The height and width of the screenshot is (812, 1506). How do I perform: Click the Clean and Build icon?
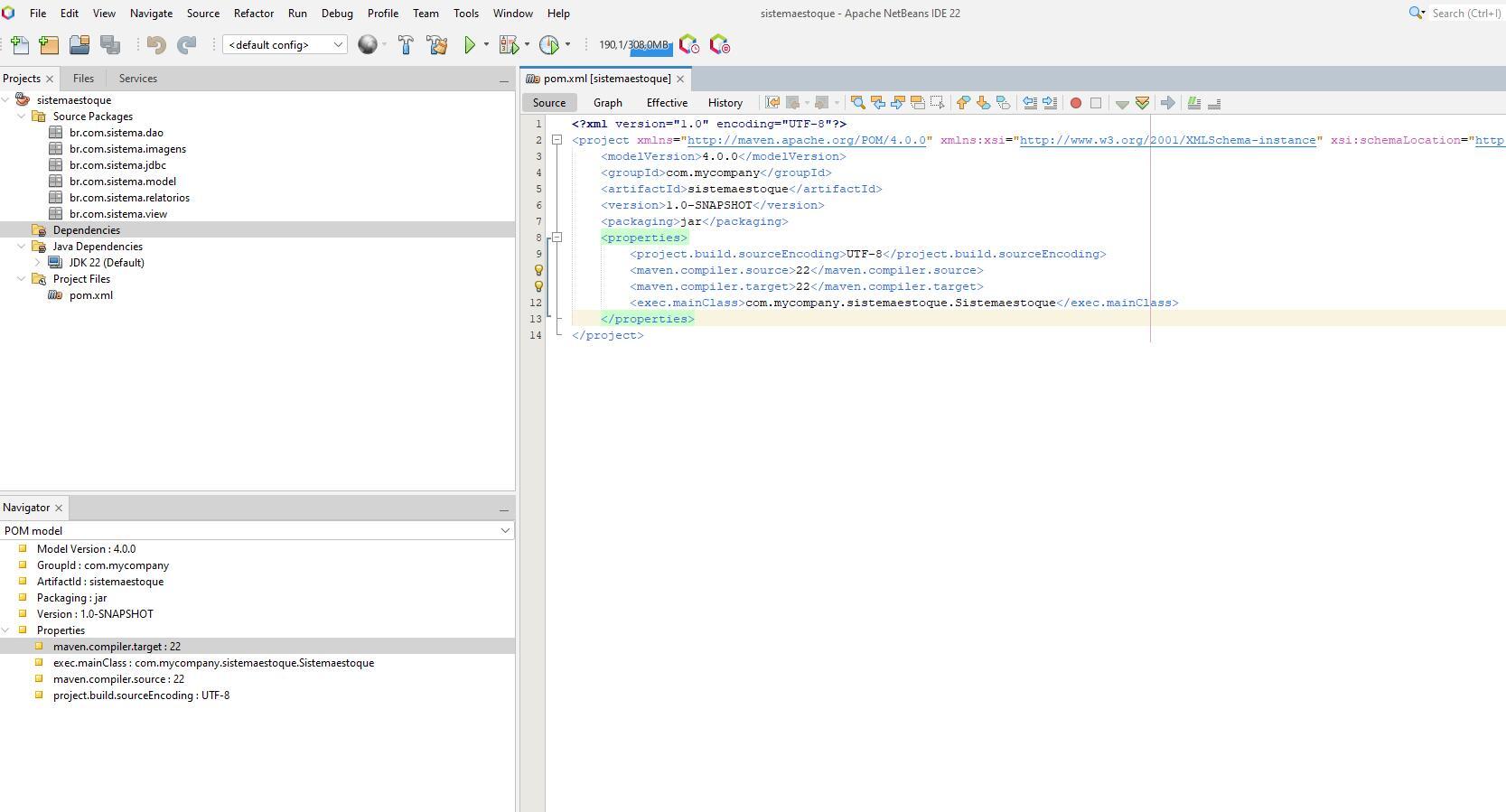click(x=437, y=45)
